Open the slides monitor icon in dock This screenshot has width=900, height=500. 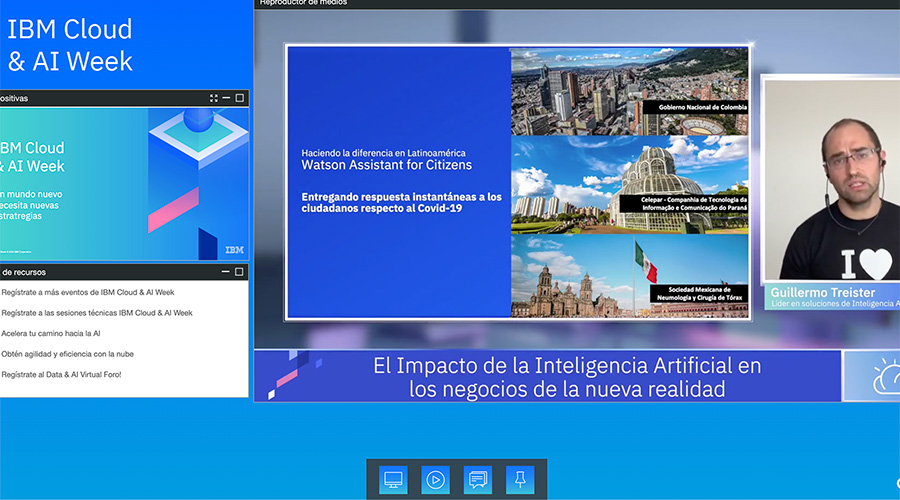click(394, 479)
